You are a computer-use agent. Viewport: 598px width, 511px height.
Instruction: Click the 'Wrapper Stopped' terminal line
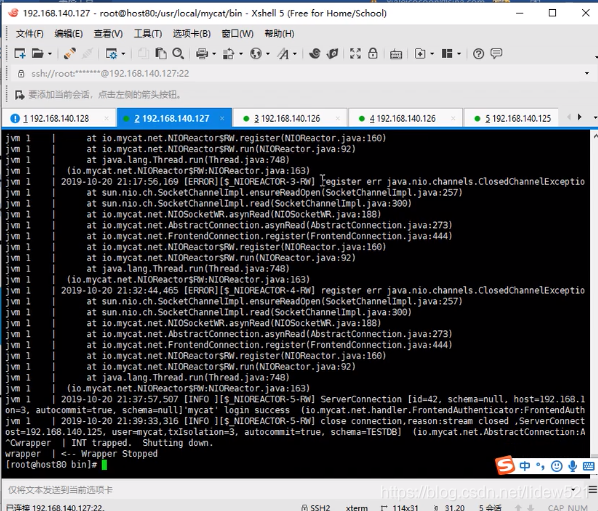[x=81, y=454]
